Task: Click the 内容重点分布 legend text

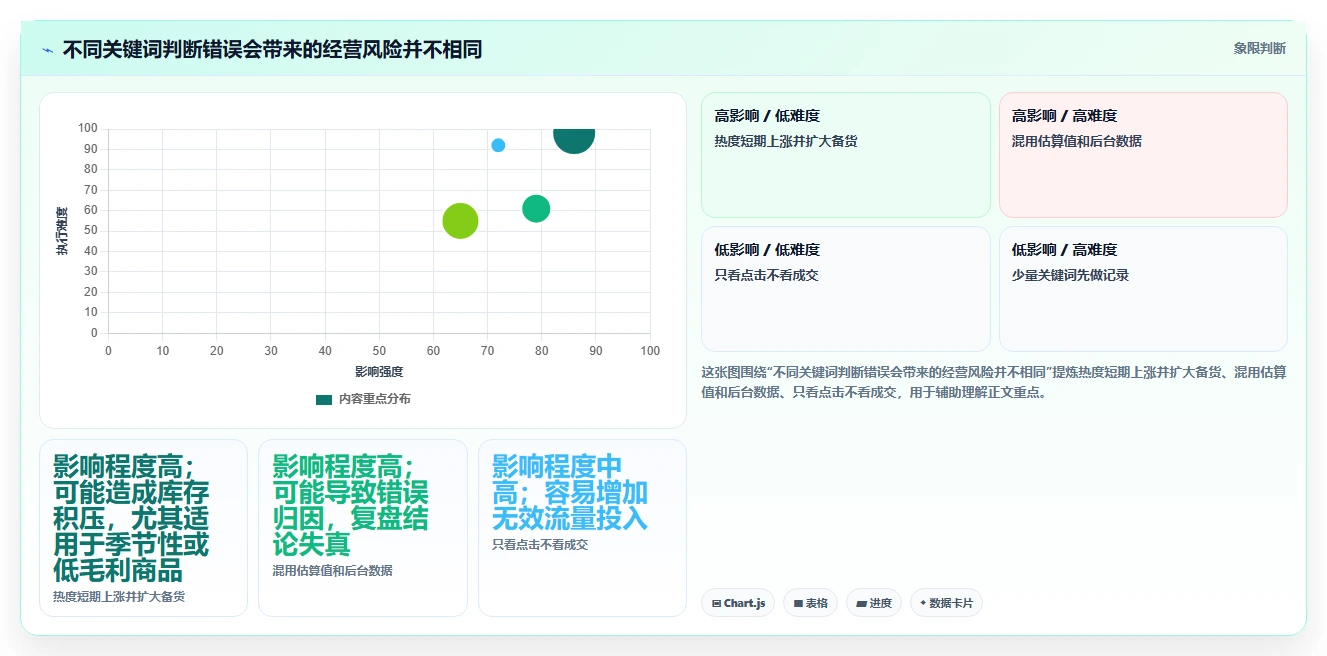Action: click(374, 399)
